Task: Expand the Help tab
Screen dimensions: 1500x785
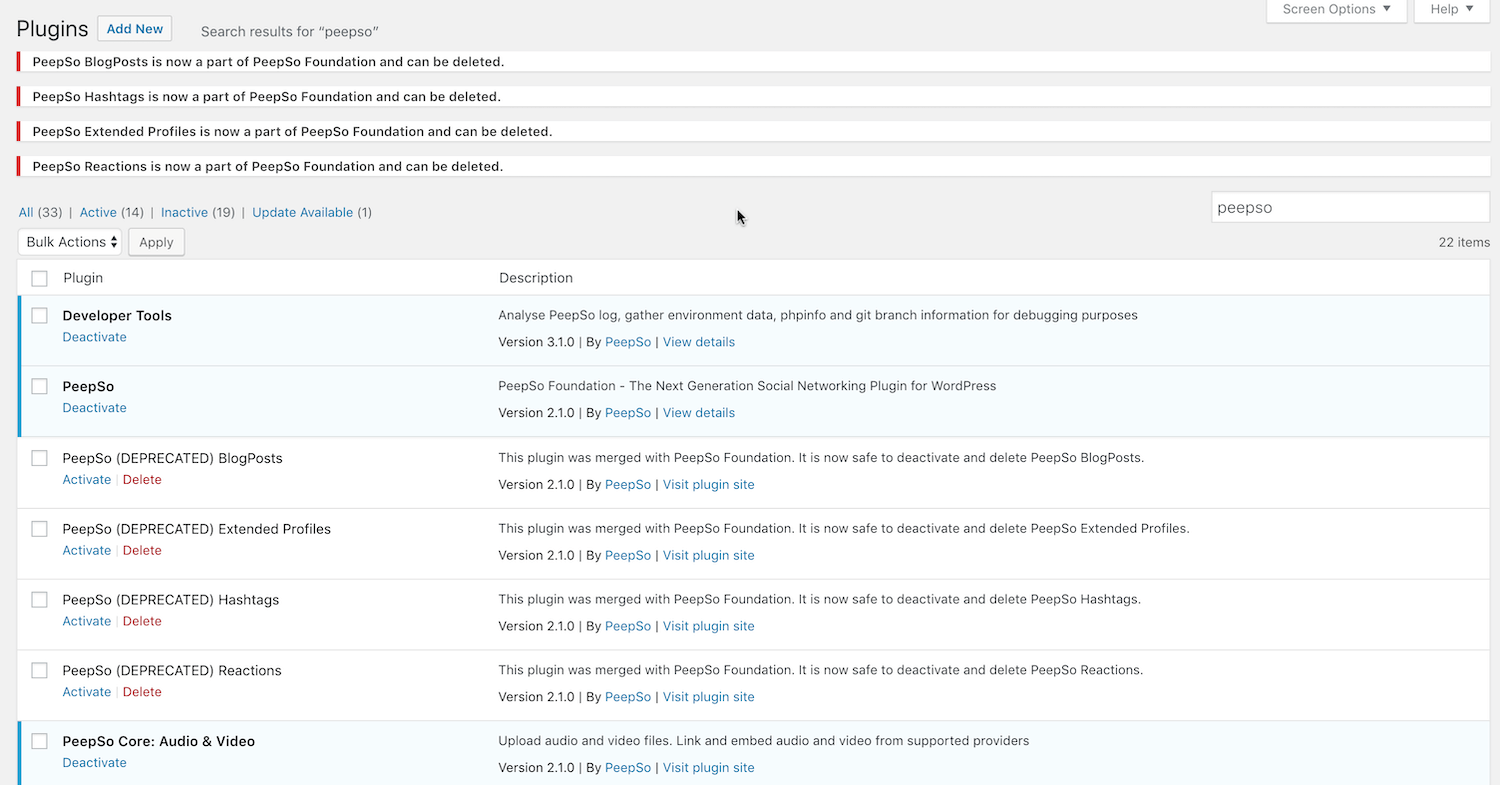Action: point(1451,10)
